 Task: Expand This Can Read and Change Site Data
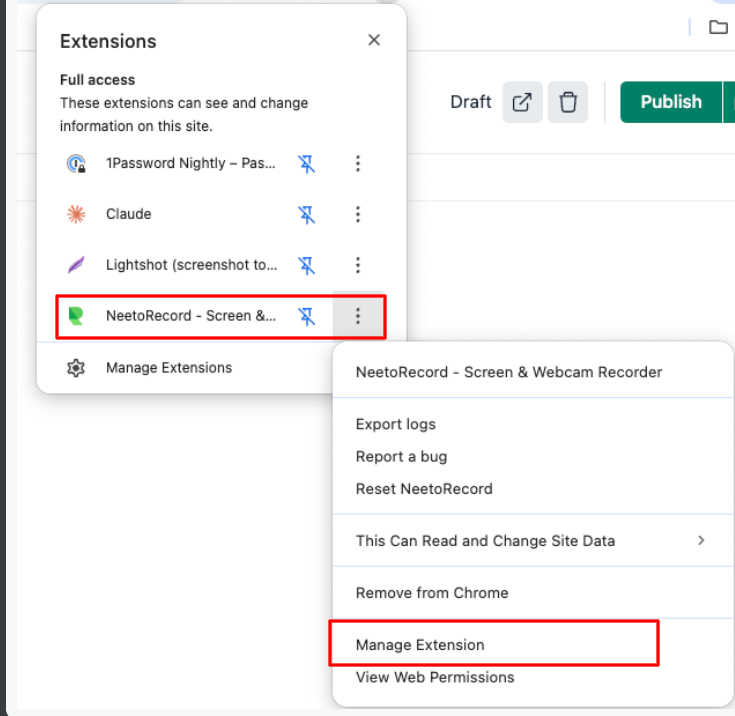click(532, 541)
